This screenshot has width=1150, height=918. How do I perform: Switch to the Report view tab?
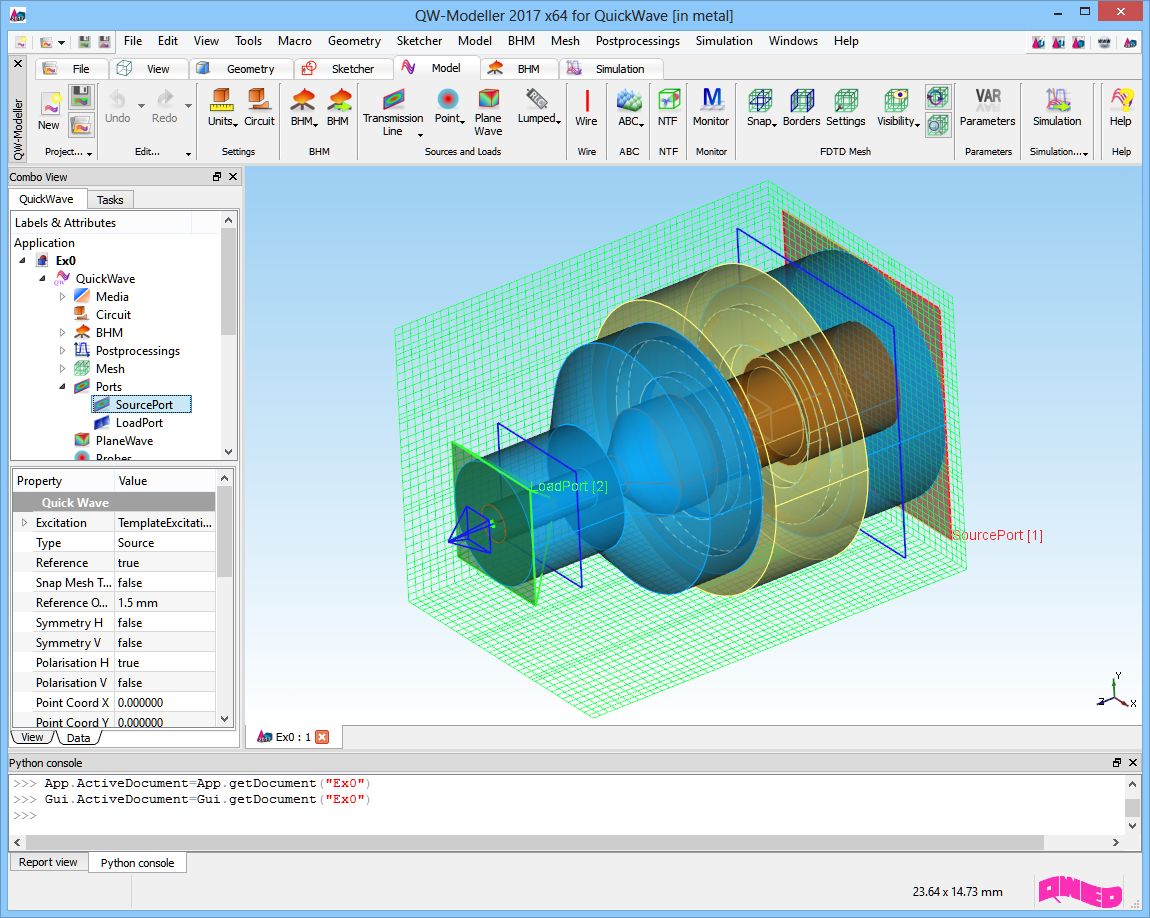pos(48,862)
